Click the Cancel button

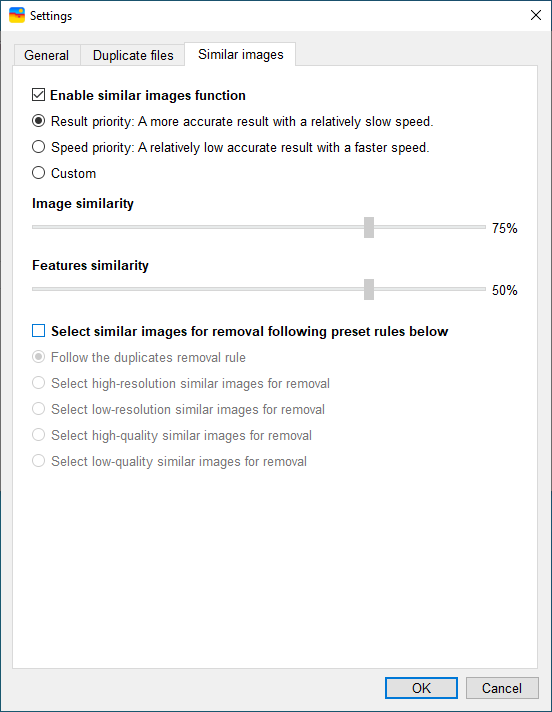pyautogui.click(x=502, y=688)
